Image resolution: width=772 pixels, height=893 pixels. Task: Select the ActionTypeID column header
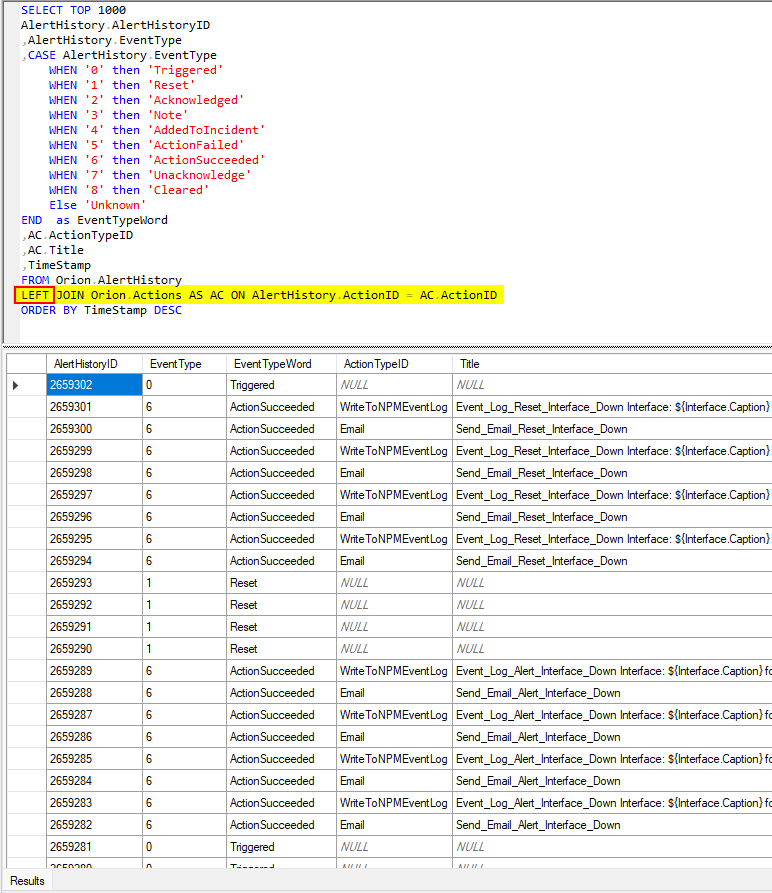click(x=394, y=364)
